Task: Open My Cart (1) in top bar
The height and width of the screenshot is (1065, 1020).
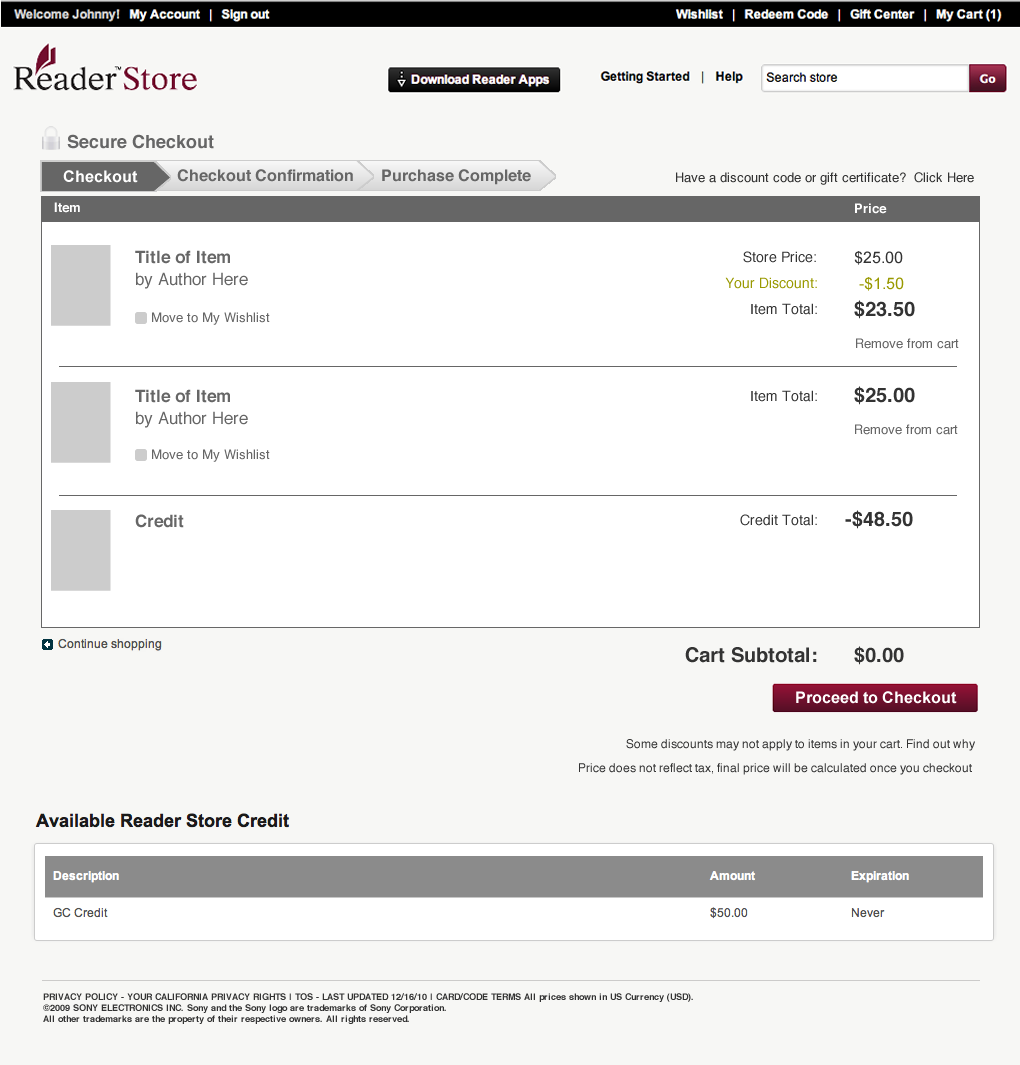Action: click(x=968, y=15)
